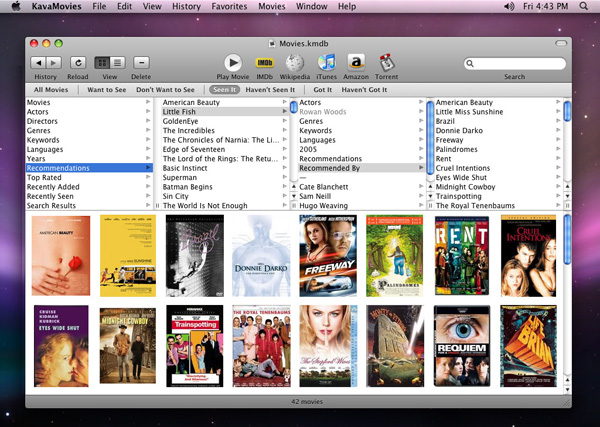Filter by Got It

323,90
